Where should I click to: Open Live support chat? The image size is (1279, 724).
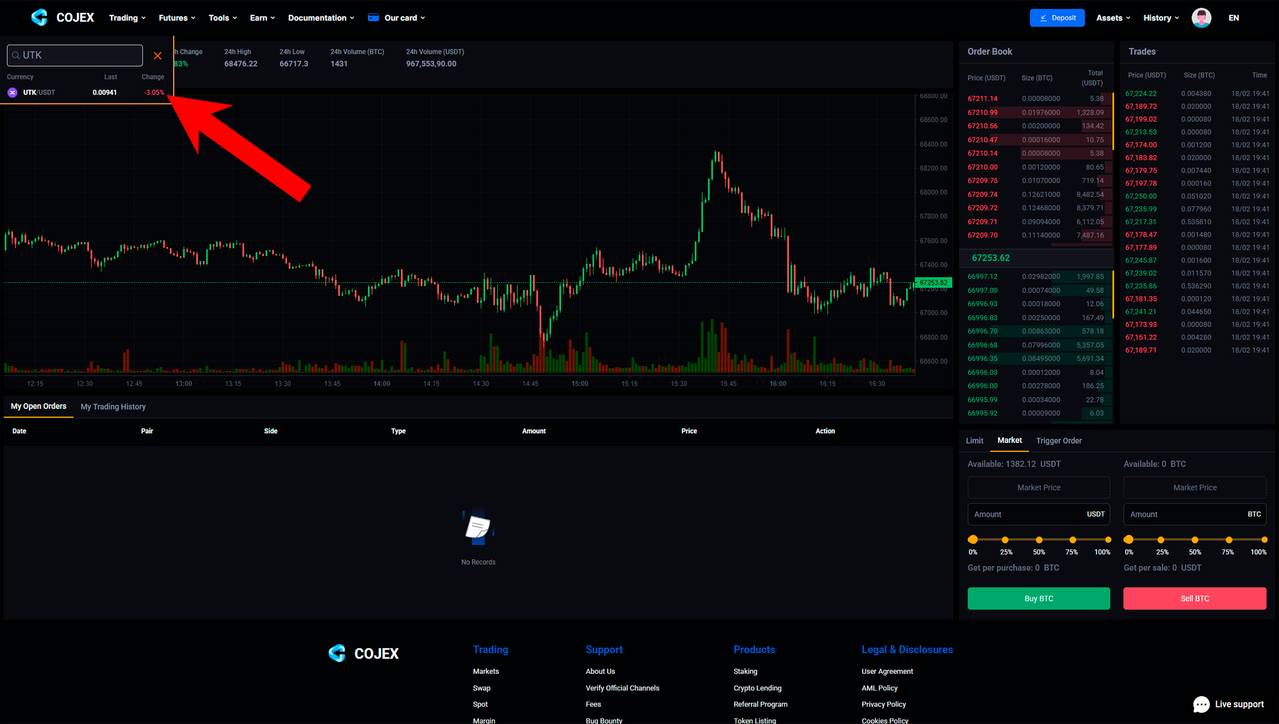click(x=1229, y=704)
